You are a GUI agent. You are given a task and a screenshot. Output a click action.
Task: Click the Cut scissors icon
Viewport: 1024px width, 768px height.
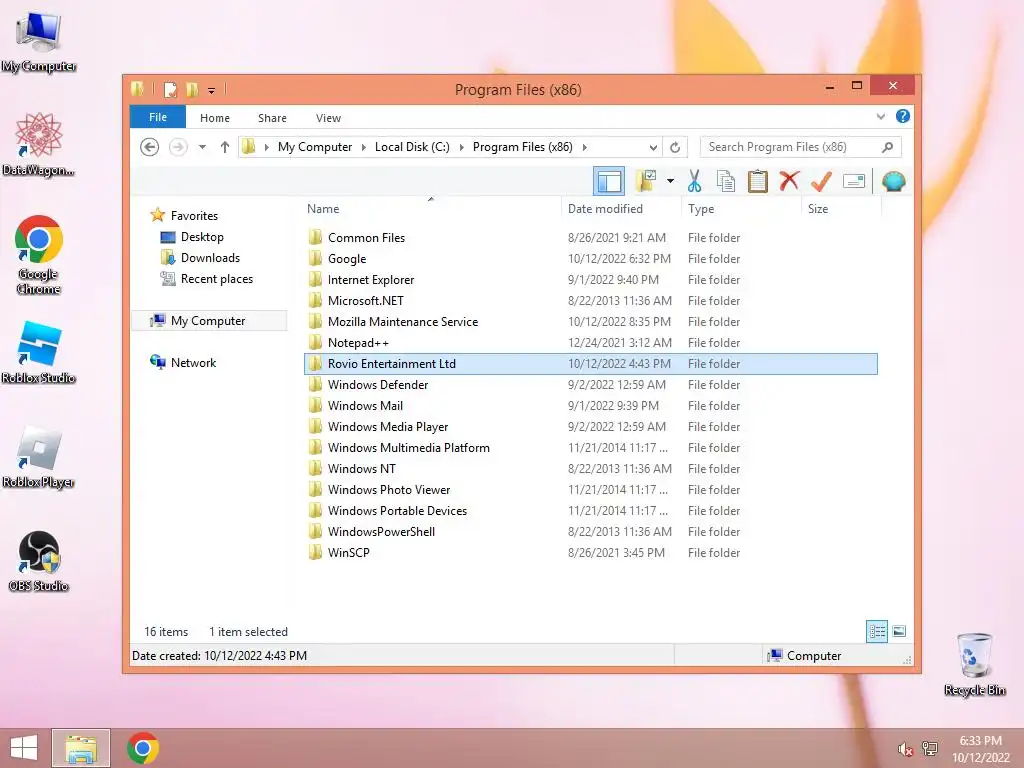pos(694,181)
